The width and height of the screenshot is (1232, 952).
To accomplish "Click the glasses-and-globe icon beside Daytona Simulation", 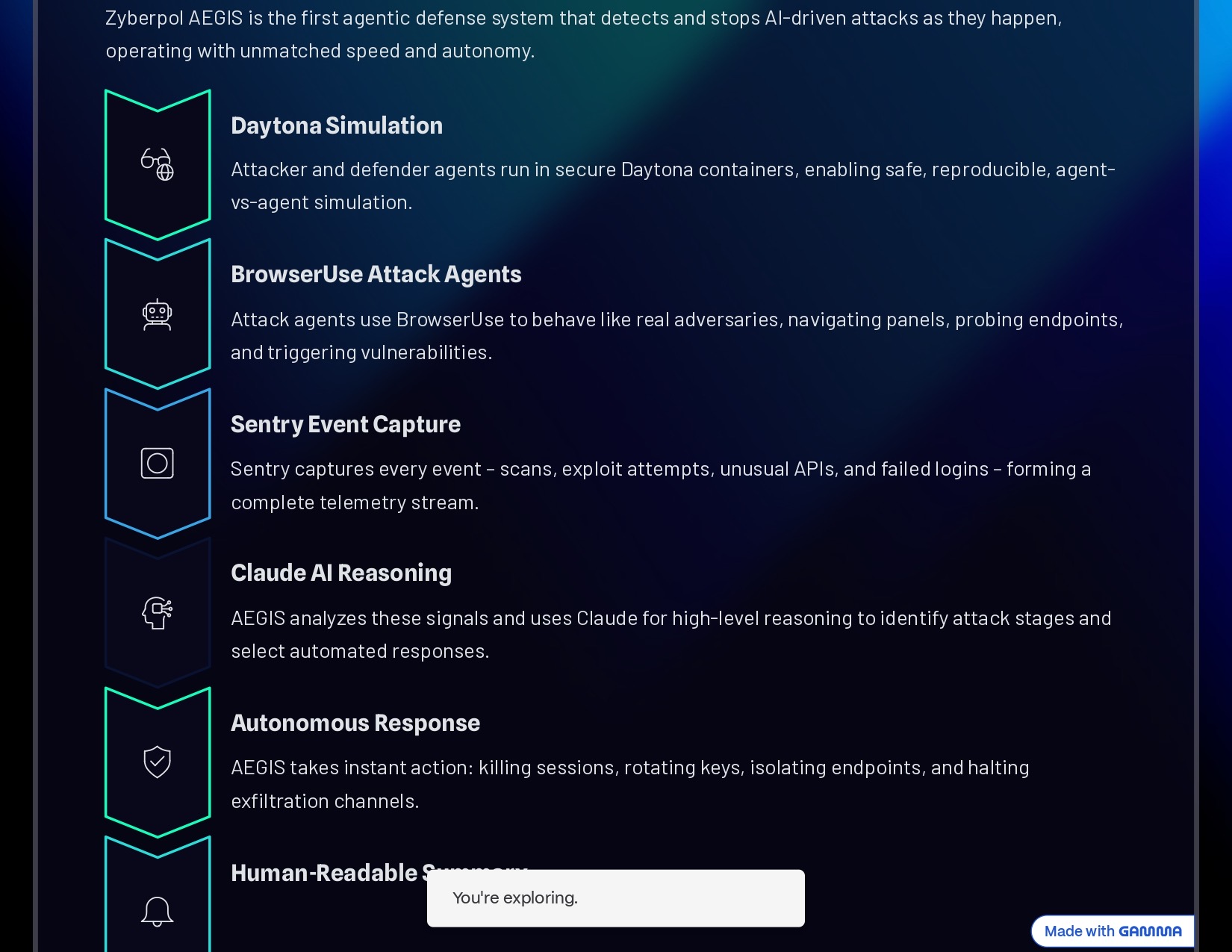I will click(x=158, y=164).
